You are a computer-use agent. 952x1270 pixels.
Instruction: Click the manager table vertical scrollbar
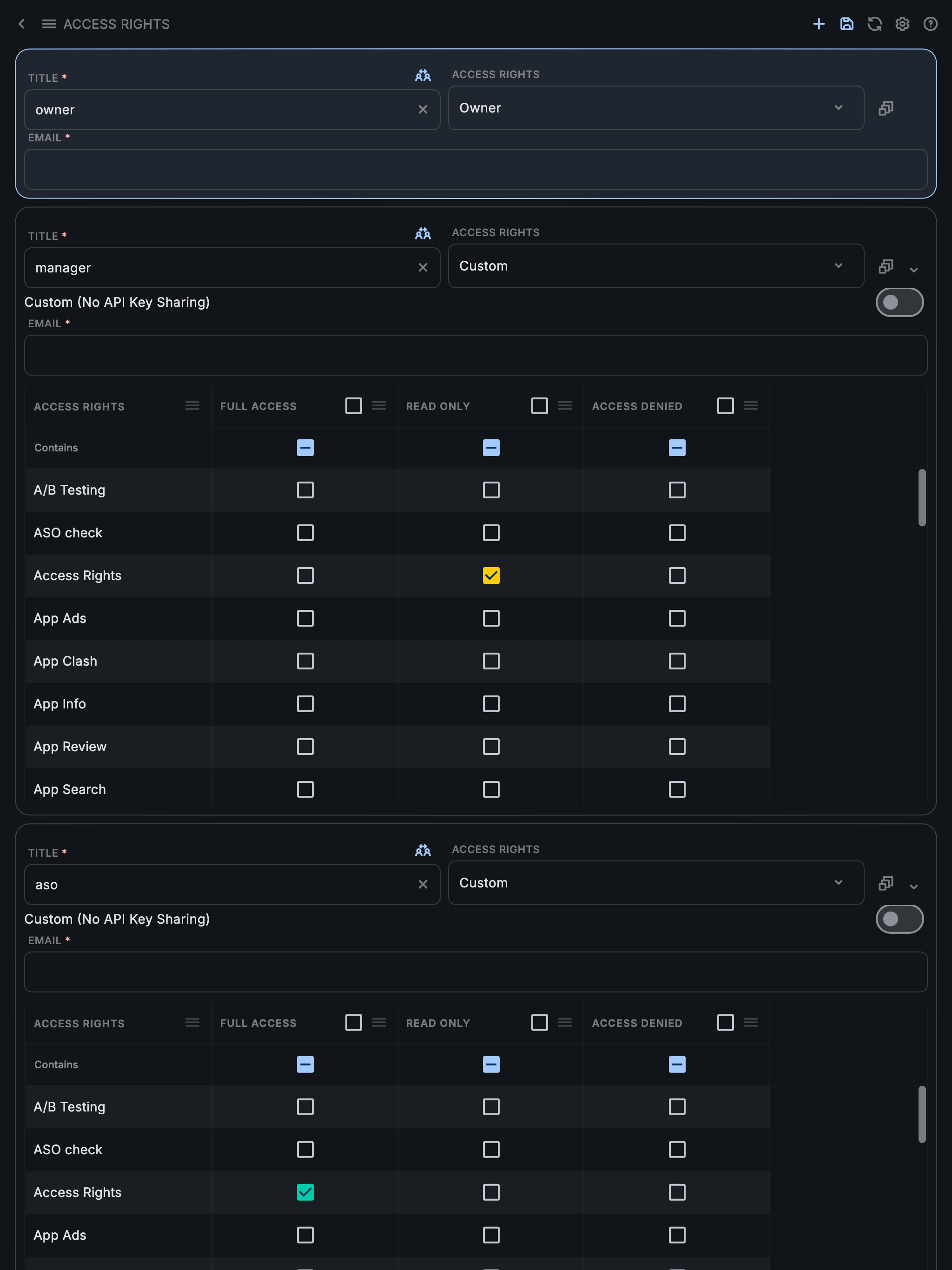click(922, 497)
